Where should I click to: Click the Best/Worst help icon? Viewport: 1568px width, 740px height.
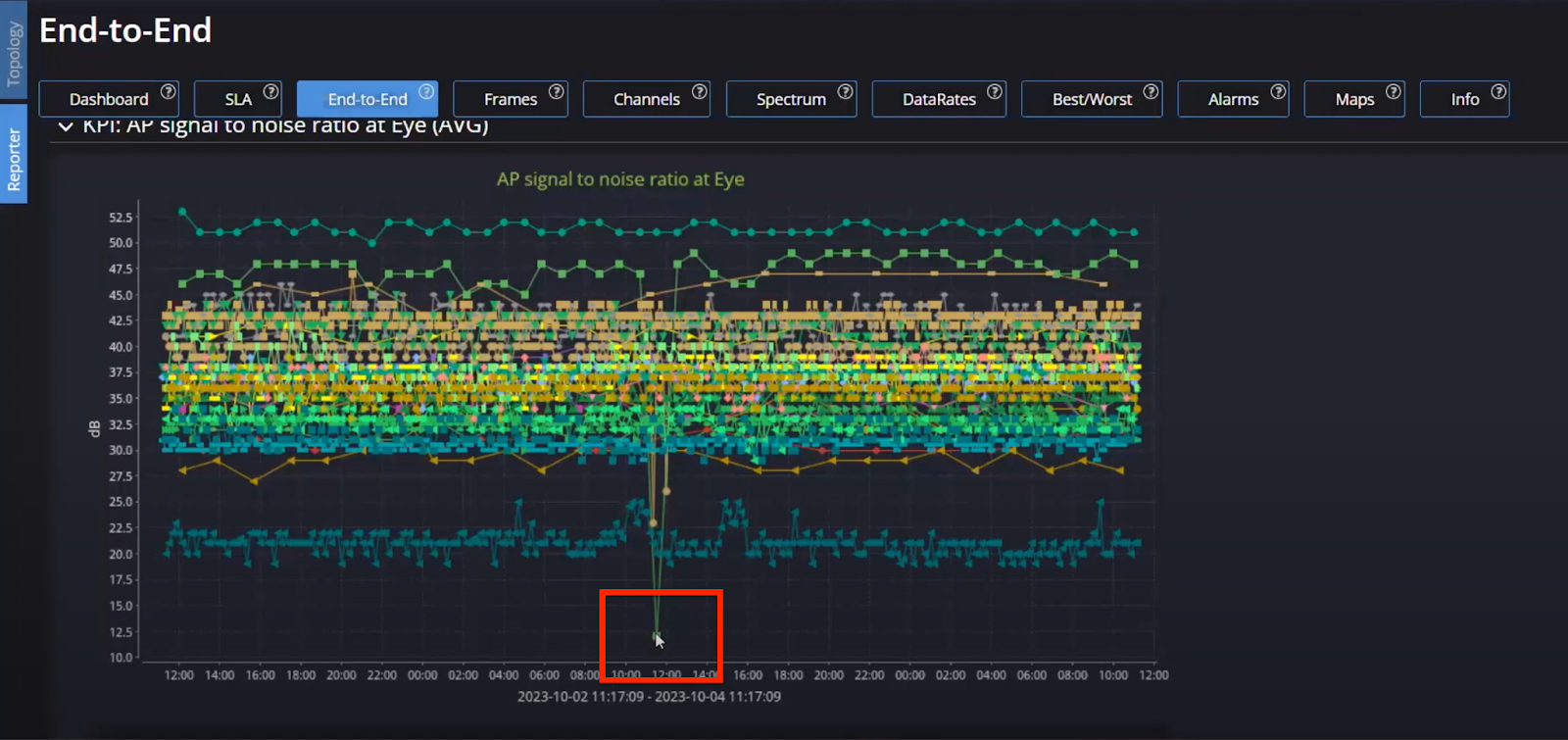pos(1151,91)
